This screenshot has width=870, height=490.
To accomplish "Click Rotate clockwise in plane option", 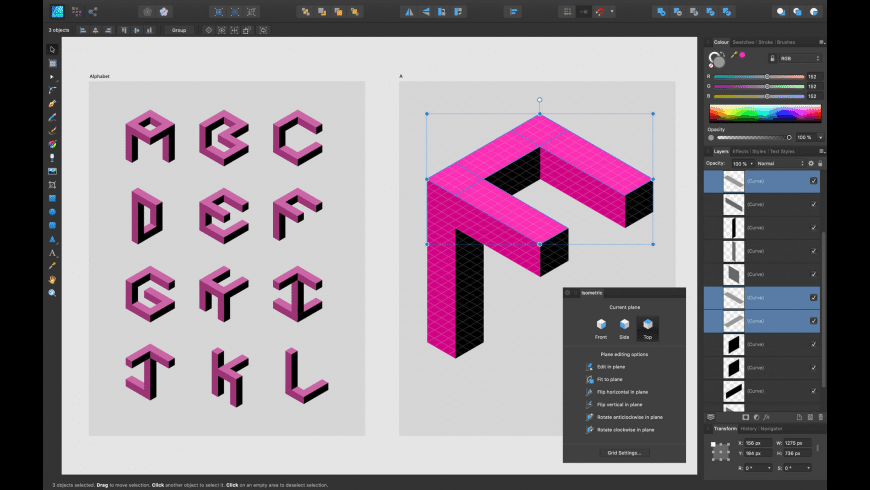I will point(620,430).
